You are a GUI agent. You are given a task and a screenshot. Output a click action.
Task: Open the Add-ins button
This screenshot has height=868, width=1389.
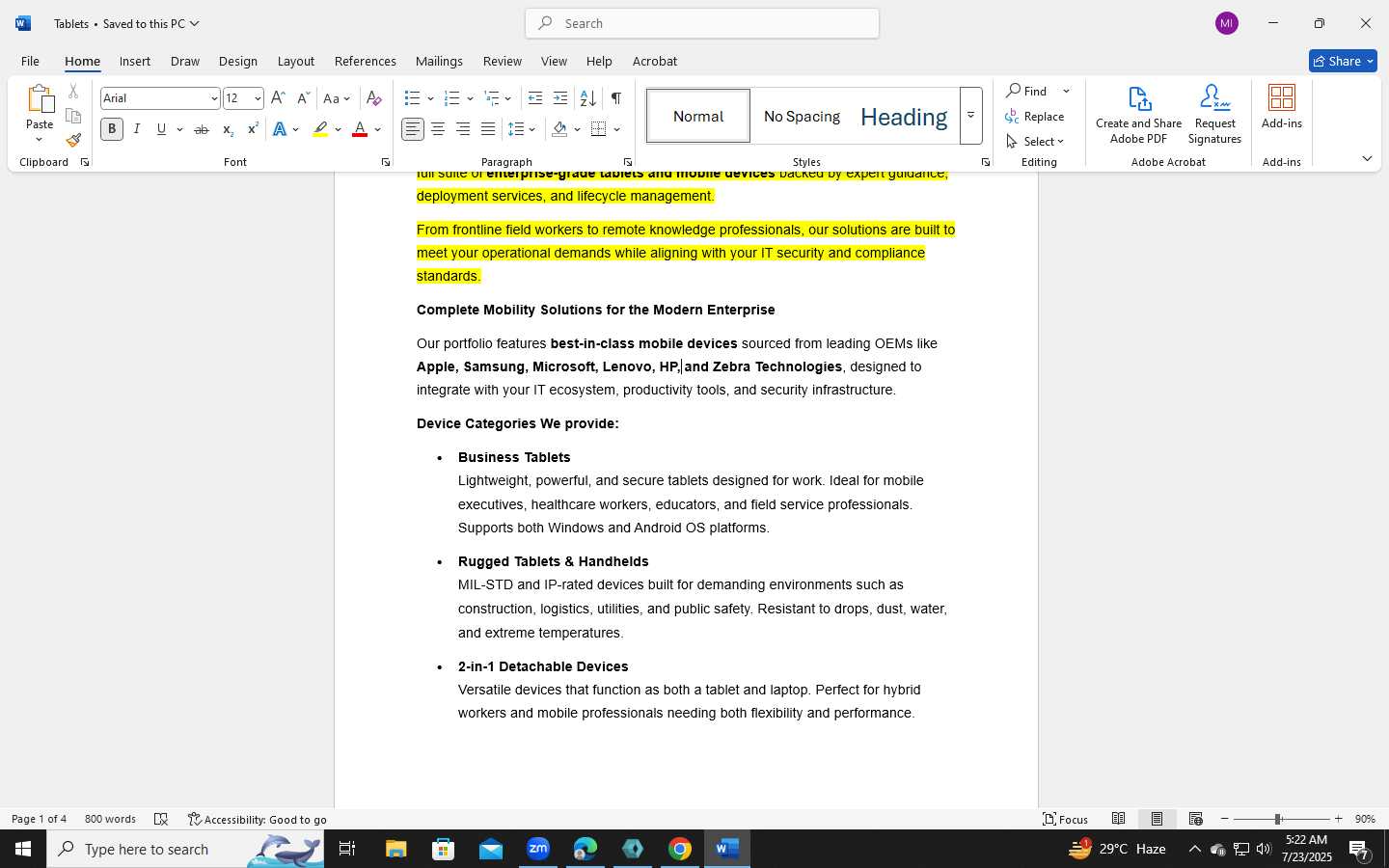1282,106
